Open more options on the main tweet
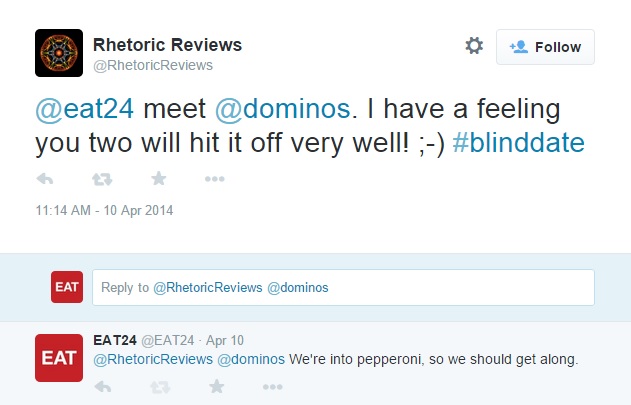The height and width of the screenshot is (405, 631). [x=214, y=179]
